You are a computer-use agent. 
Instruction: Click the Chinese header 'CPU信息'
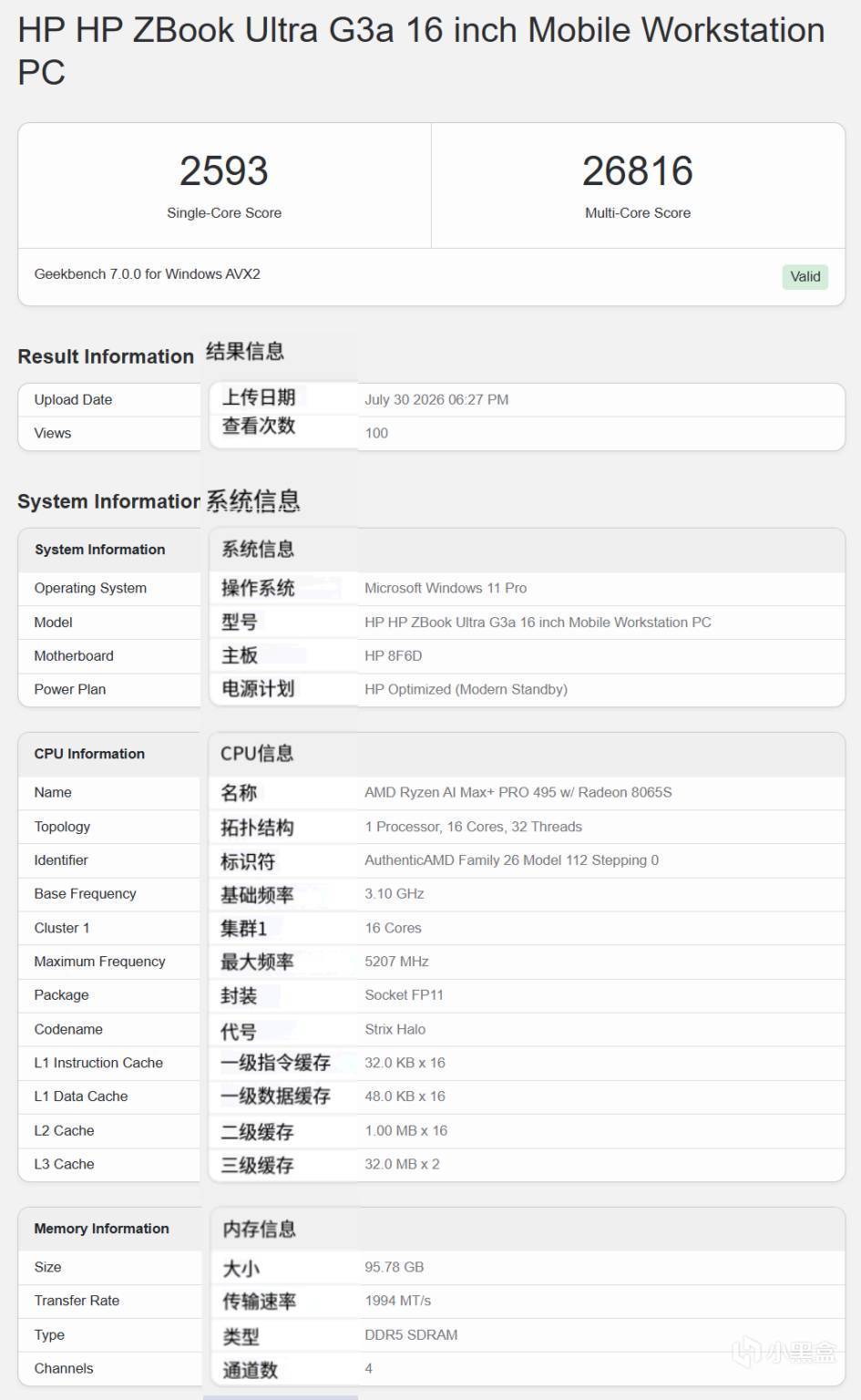[257, 754]
